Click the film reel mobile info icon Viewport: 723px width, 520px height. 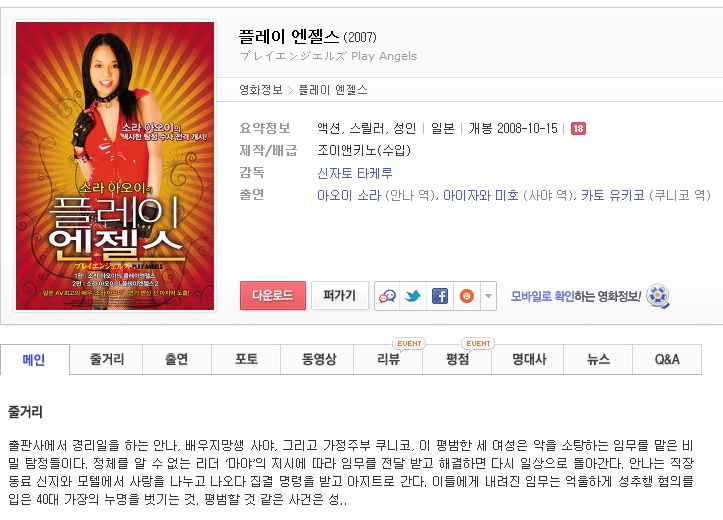[x=658, y=296]
